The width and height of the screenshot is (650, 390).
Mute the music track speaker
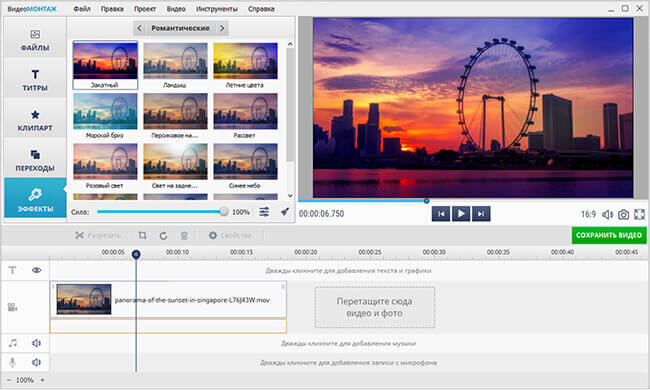pyautogui.click(x=36, y=343)
